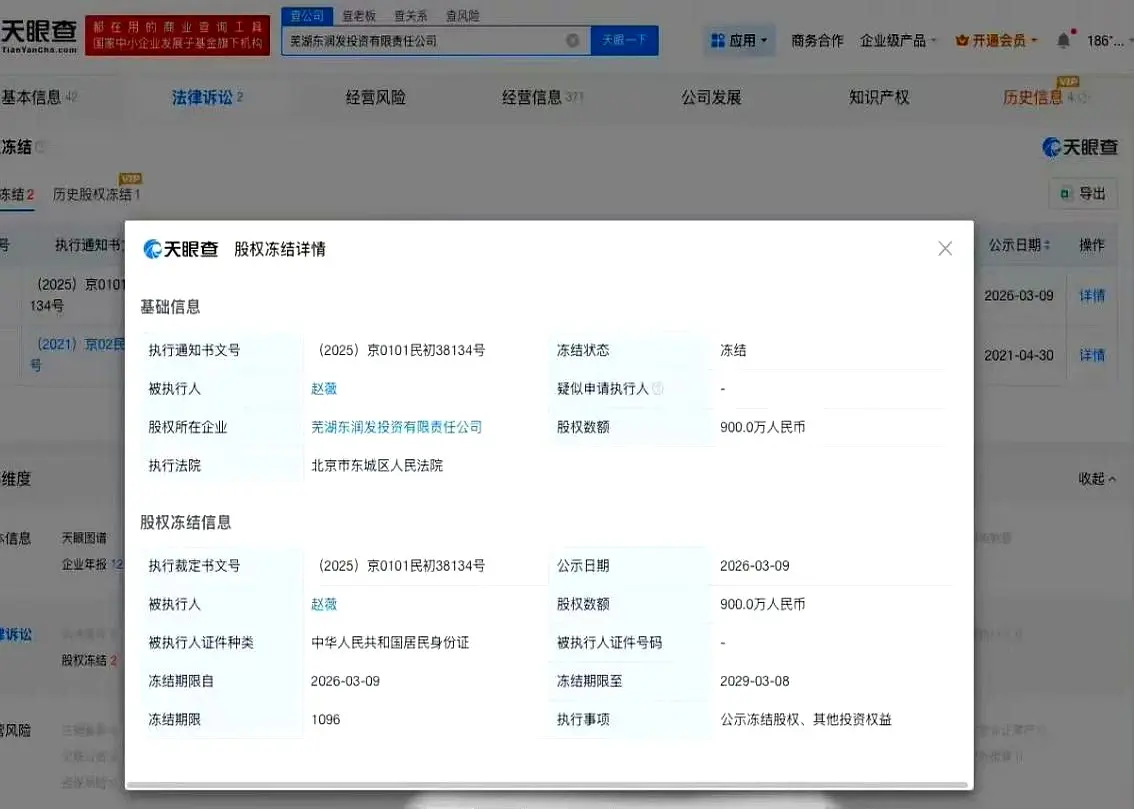Open the 应用 dropdown menu
Screen dimensions: 1134x809
739,40
